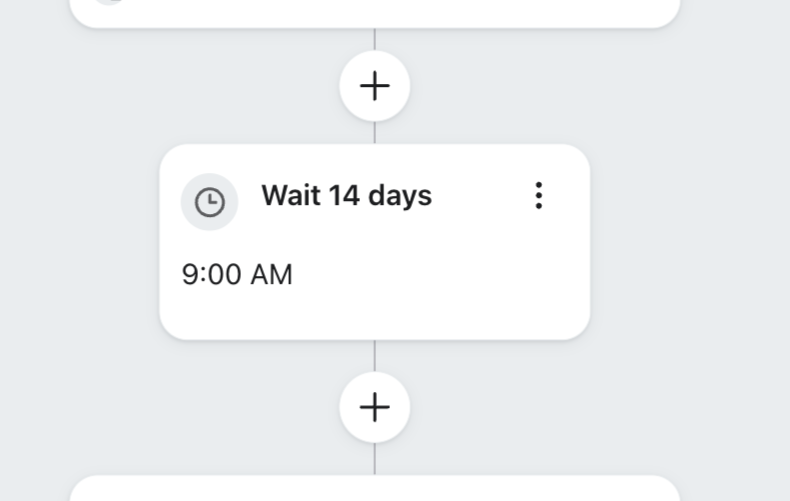The width and height of the screenshot is (790, 501).
Task: Click the Wait card's blank area below 9:00 AM
Action: 374,314
